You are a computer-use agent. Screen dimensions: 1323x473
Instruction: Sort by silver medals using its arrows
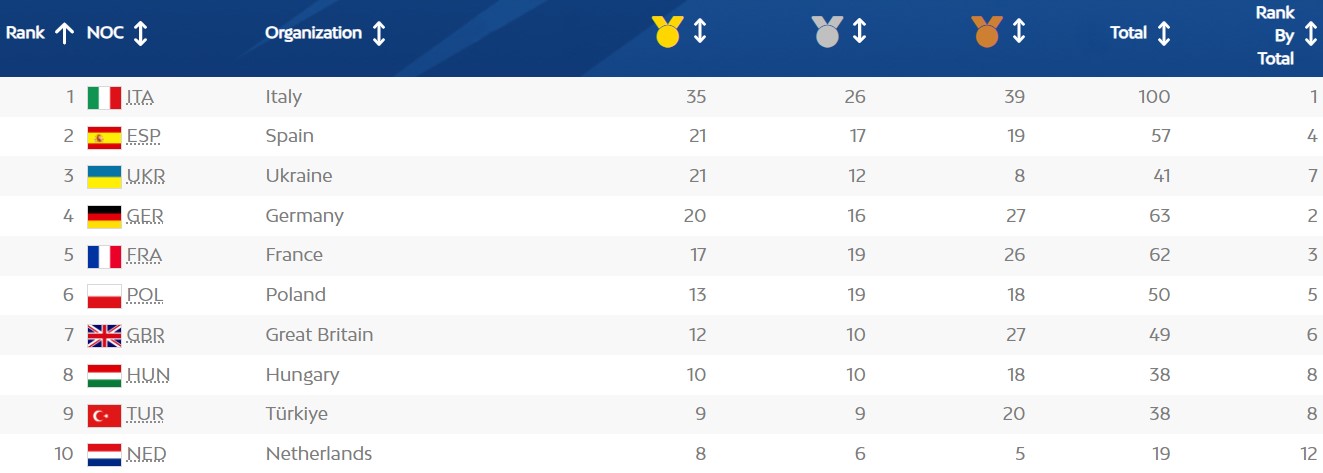pyautogui.click(x=859, y=32)
